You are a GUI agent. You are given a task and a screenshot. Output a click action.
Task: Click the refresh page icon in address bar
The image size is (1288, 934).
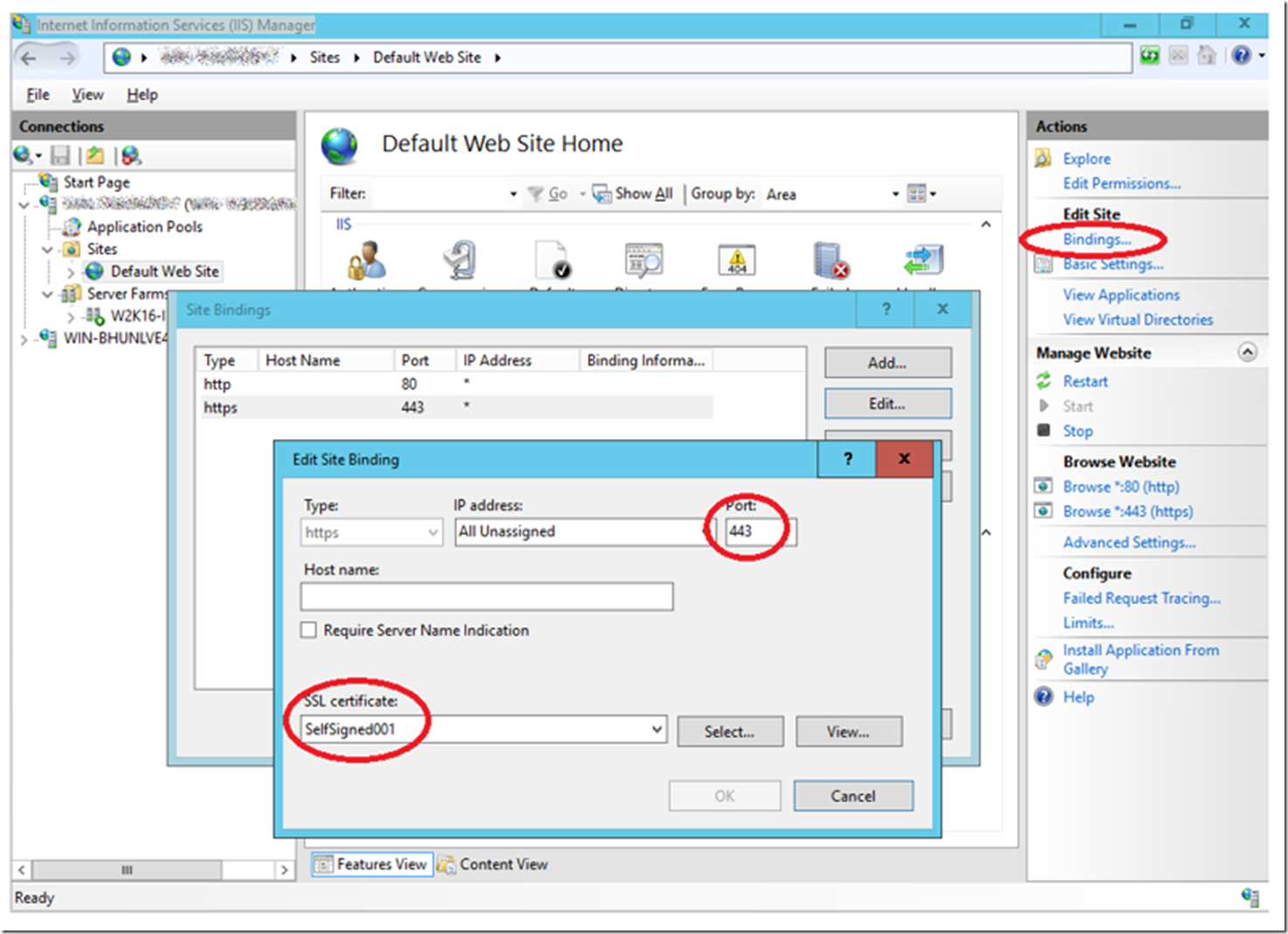tap(1150, 57)
